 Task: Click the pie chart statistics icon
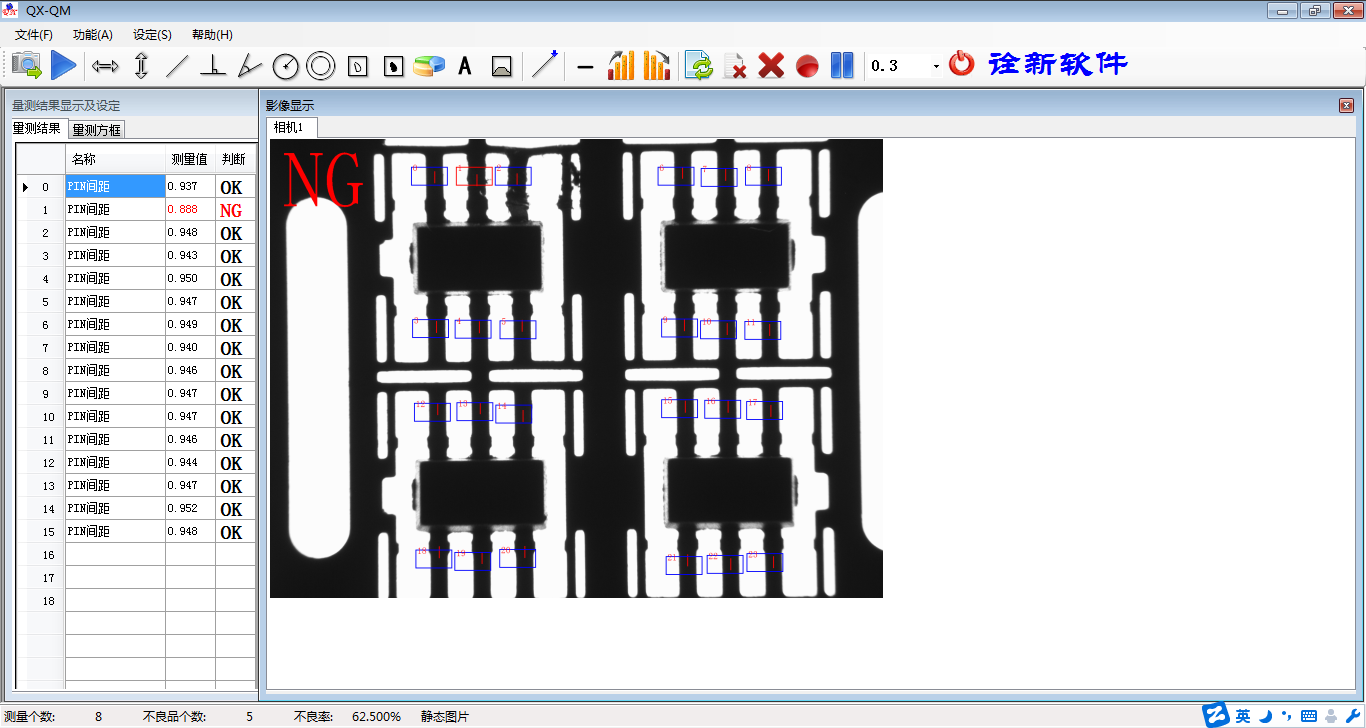pos(429,66)
